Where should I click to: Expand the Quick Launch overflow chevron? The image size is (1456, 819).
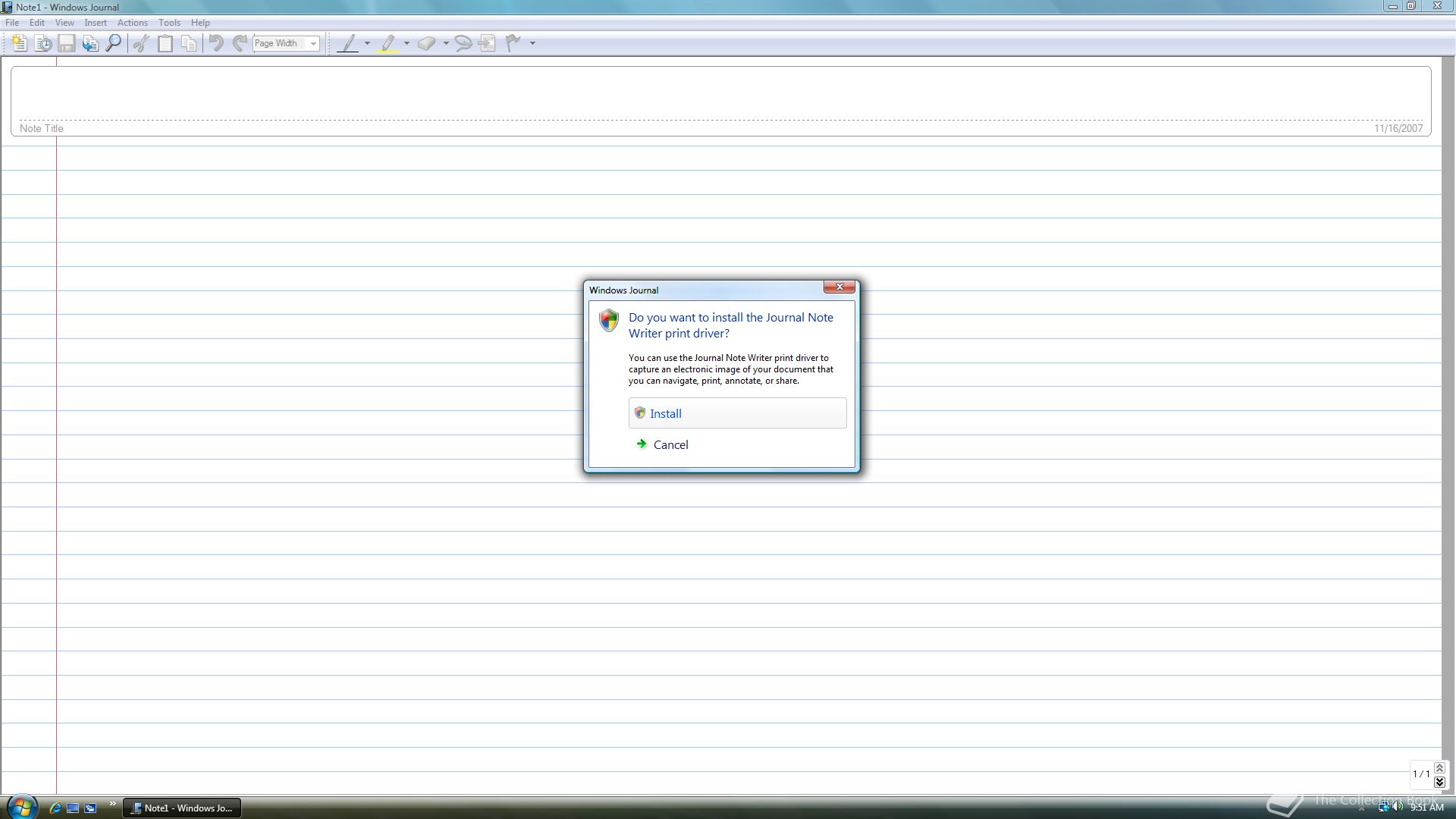113,804
